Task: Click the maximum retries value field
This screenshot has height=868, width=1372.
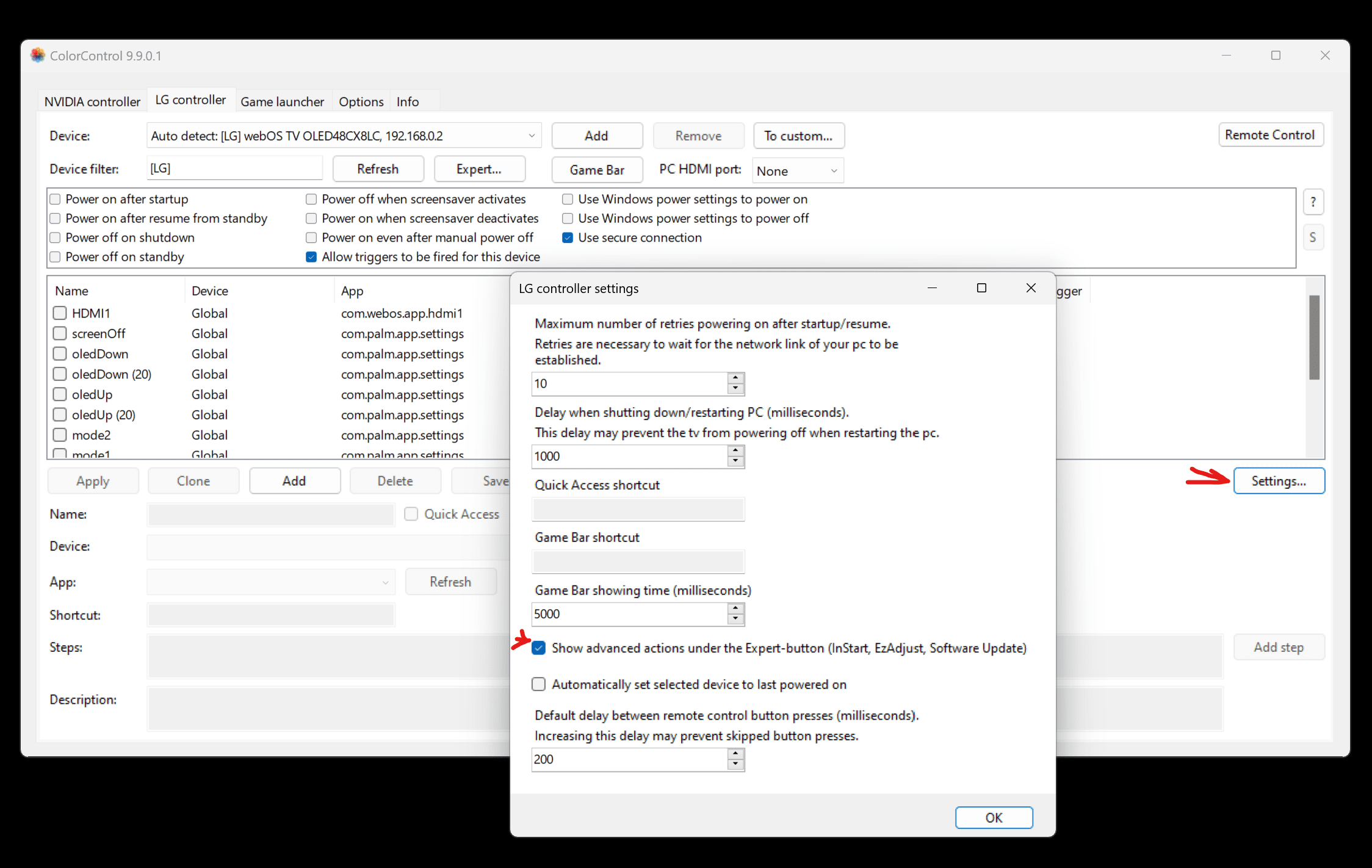Action: (629, 384)
